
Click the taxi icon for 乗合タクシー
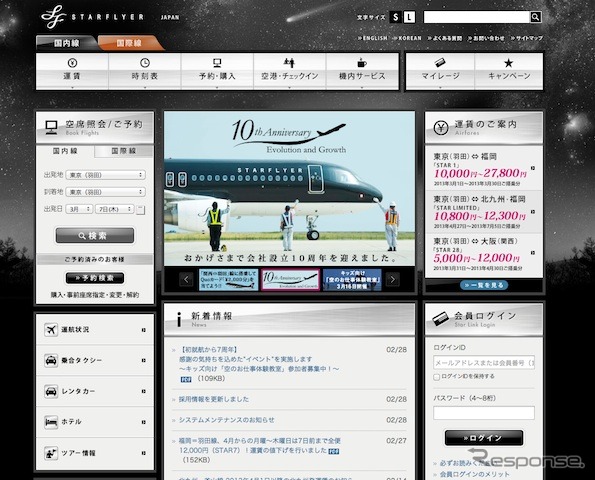51,360
